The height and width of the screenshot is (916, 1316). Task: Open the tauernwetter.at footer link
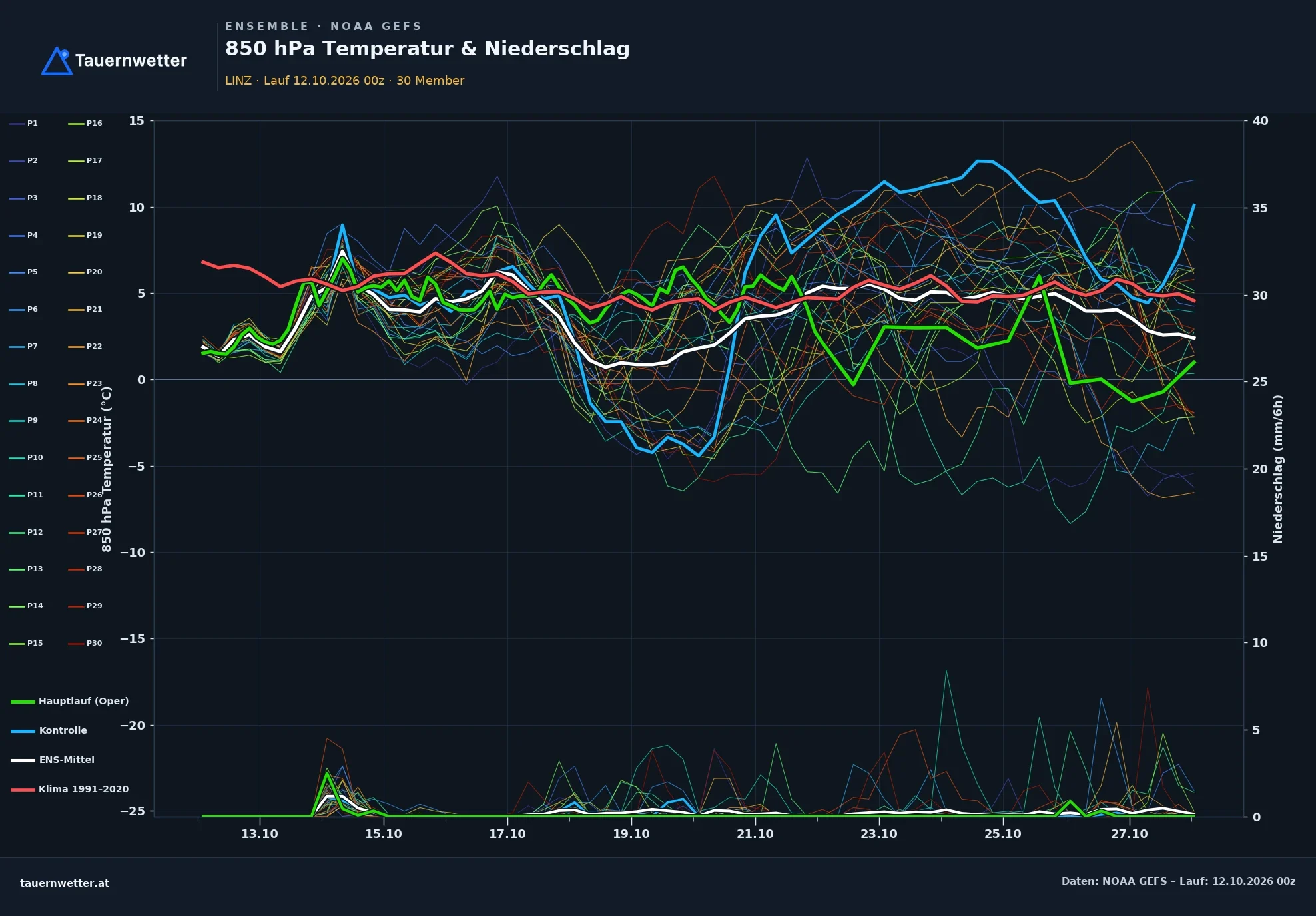coord(65,883)
